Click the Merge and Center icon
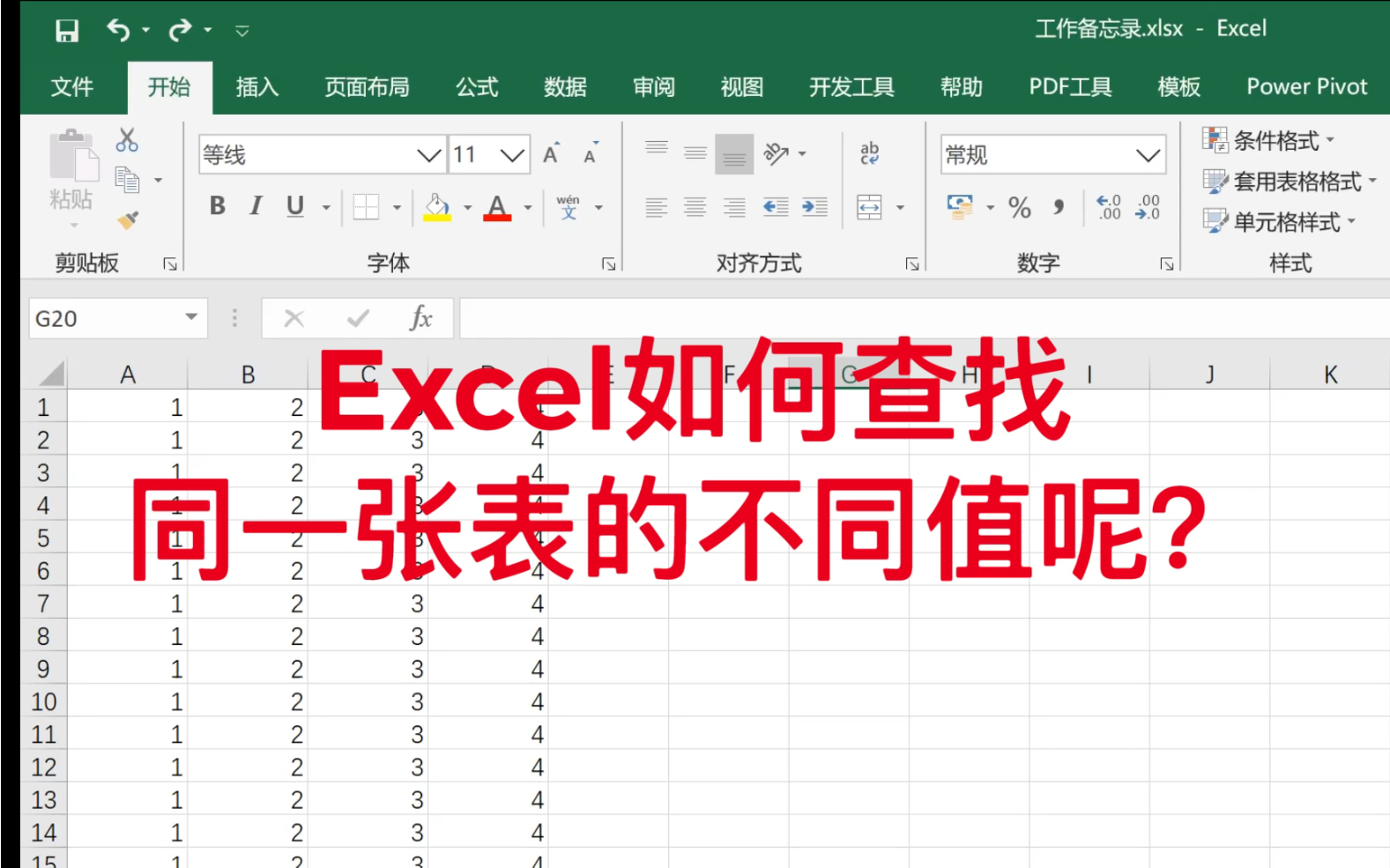The height and width of the screenshot is (868, 1390). click(869, 207)
